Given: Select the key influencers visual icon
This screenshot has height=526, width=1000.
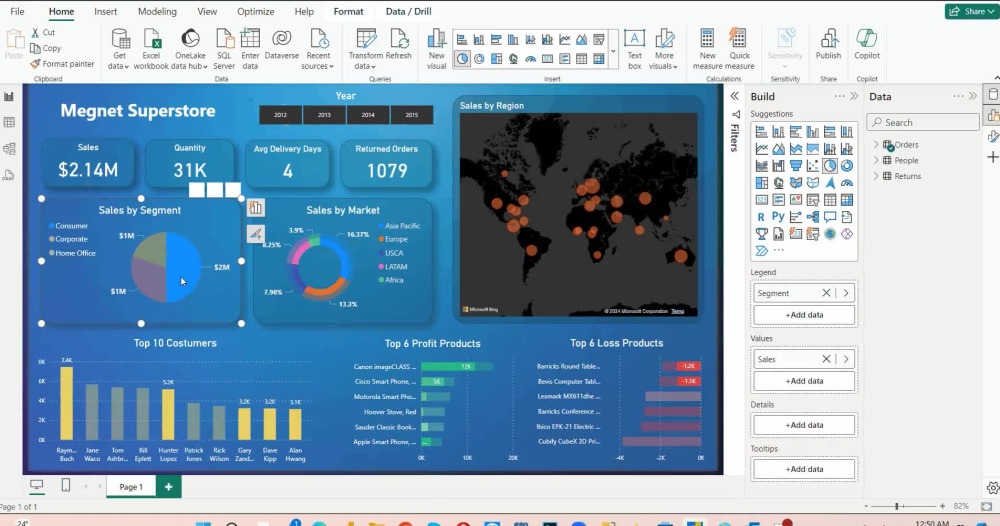Looking at the screenshot, I should click(x=795, y=217).
